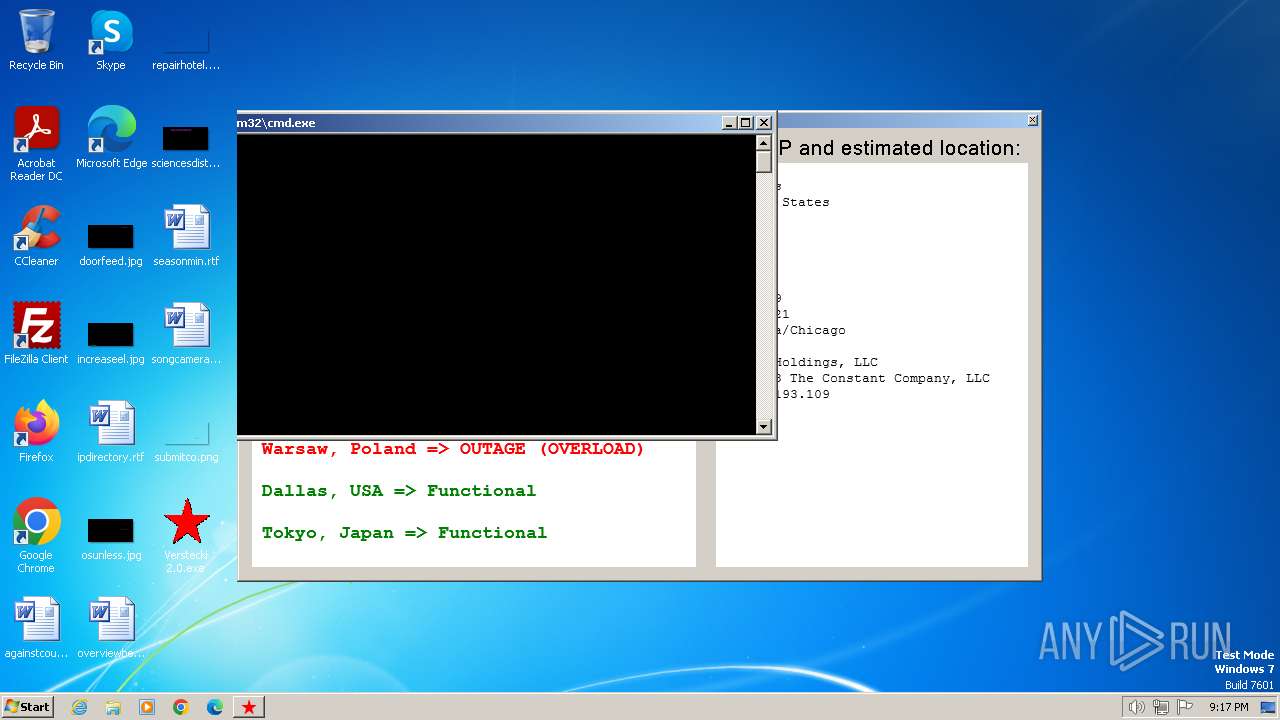Open Chrome from the taskbar
Viewport: 1280px width, 720px height.
(x=181, y=707)
